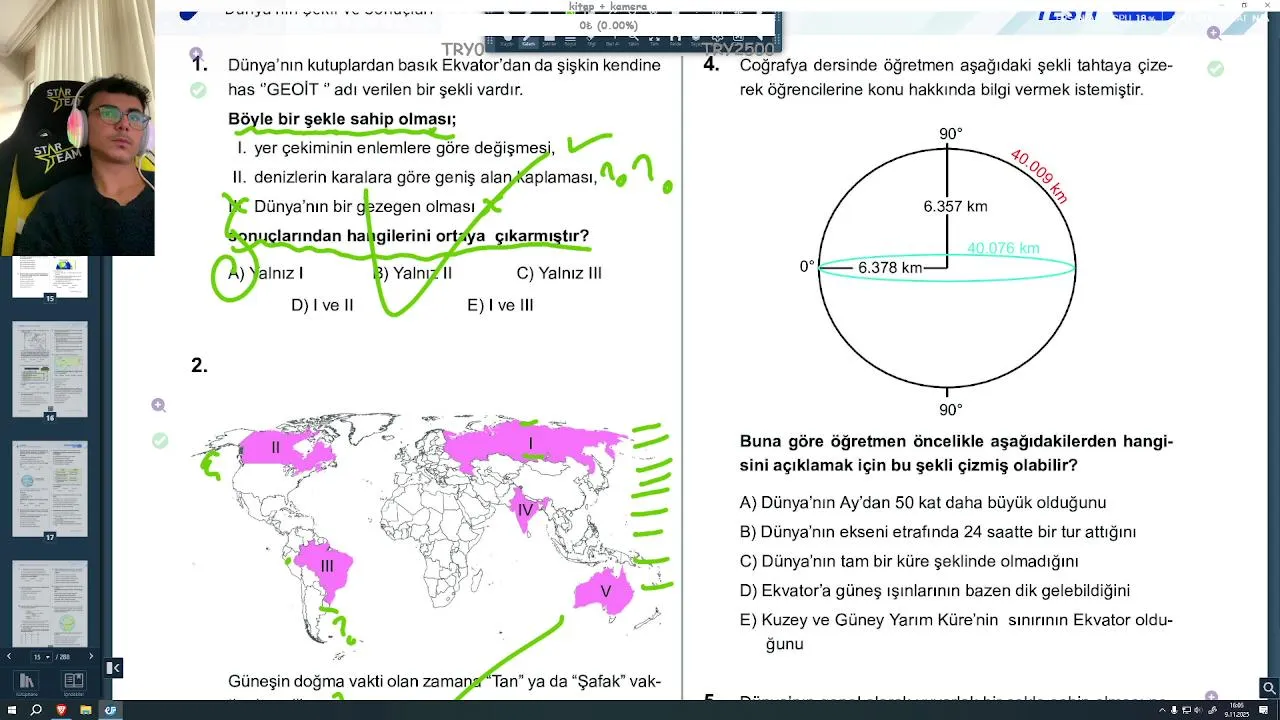The width and height of the screenshot is (1280, 720).
Task: Click the red '40.009 km' label
Action: (1039, 176)
